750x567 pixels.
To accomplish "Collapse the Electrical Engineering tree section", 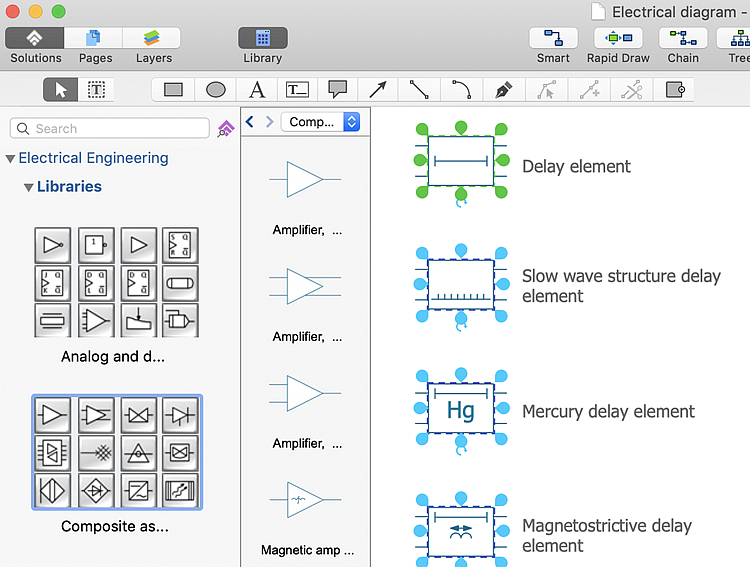I will click(10, 158).
